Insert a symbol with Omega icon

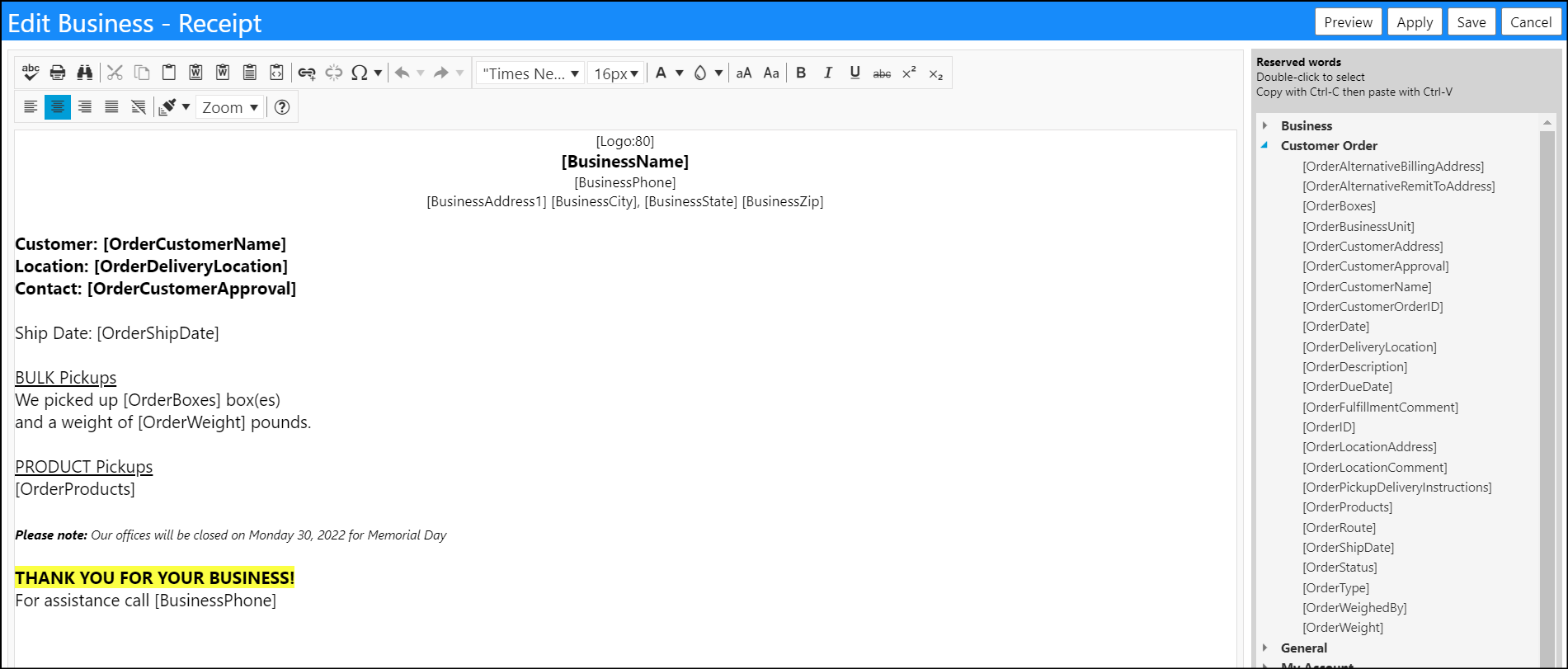coord(360,73)
